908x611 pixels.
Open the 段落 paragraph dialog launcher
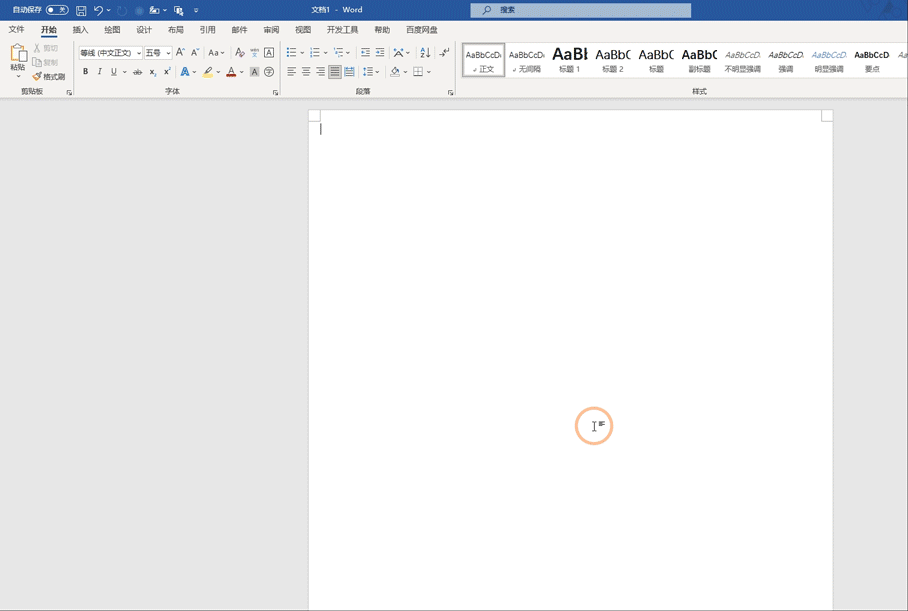click(451, 92)
